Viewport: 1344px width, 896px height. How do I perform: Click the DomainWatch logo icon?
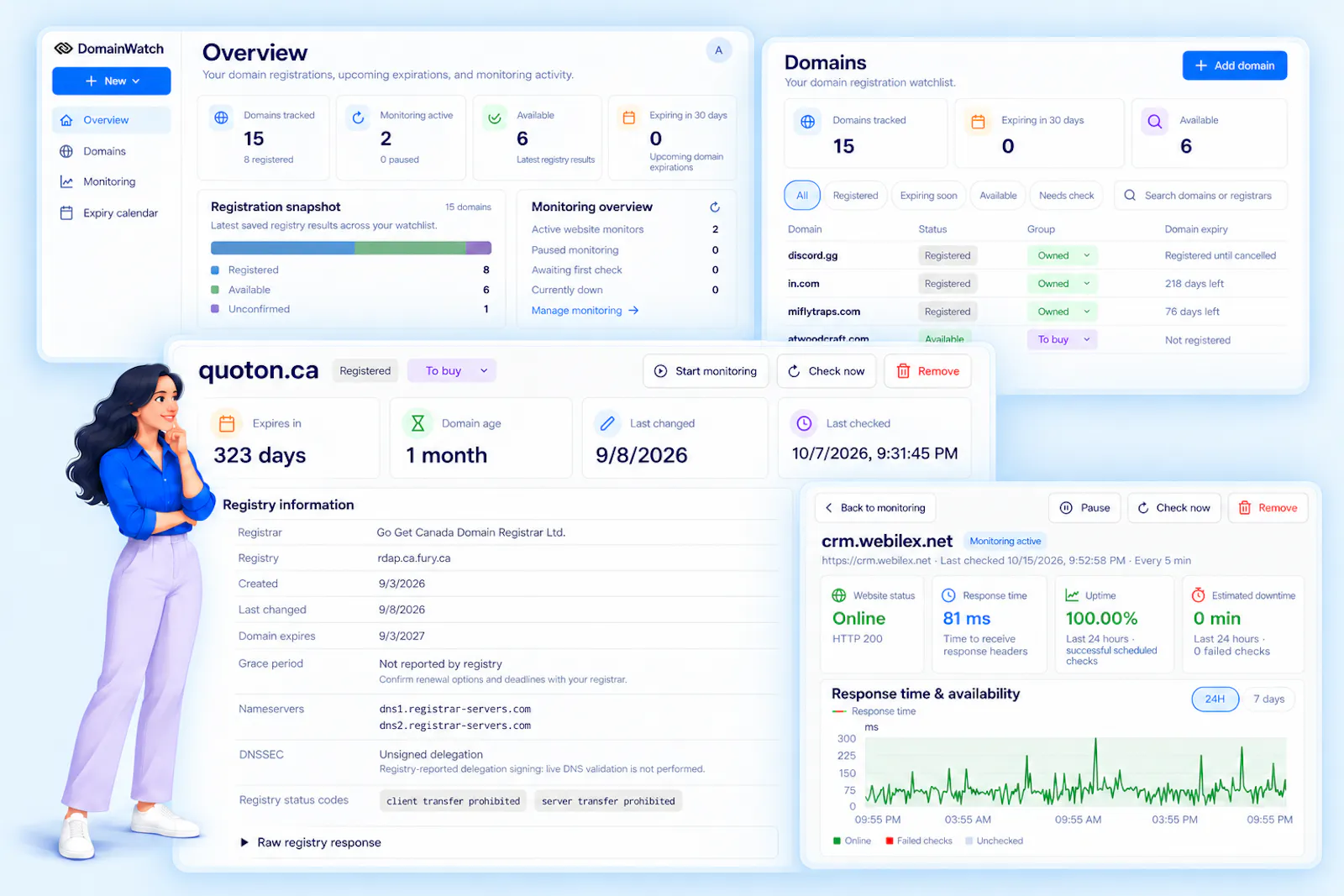click(x=63, y=49)
